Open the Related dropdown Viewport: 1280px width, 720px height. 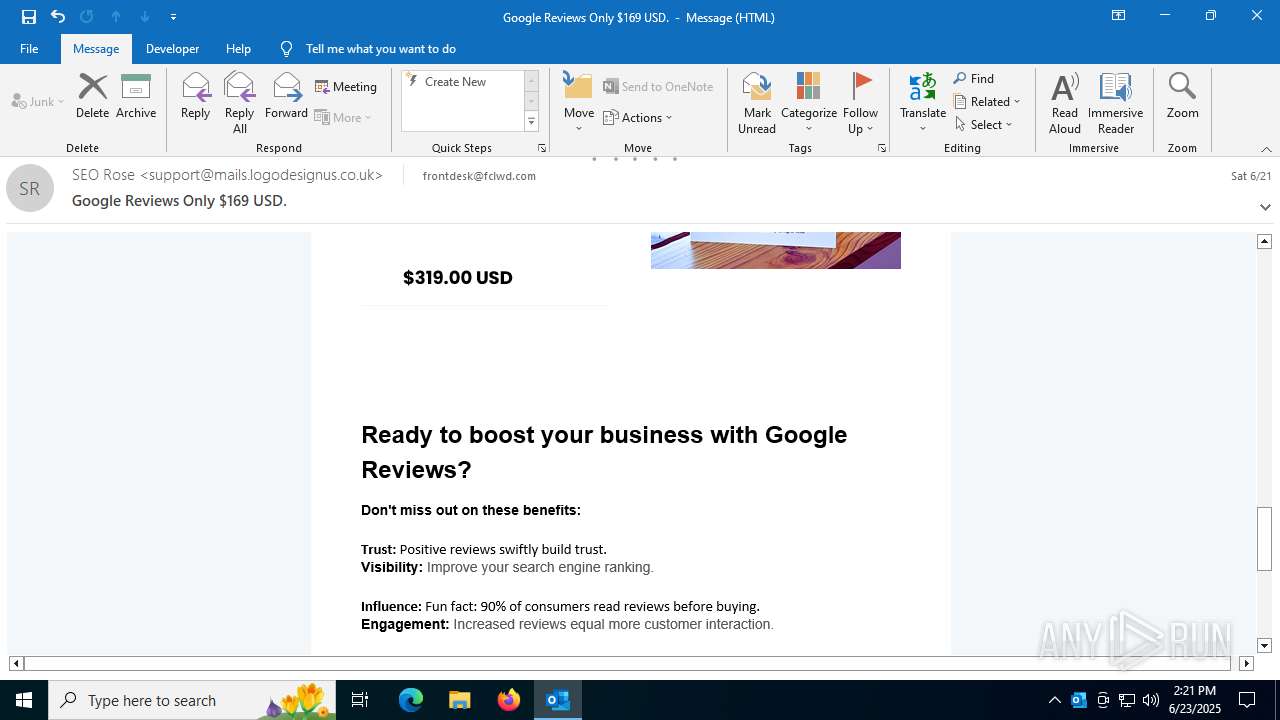(987, 102)
